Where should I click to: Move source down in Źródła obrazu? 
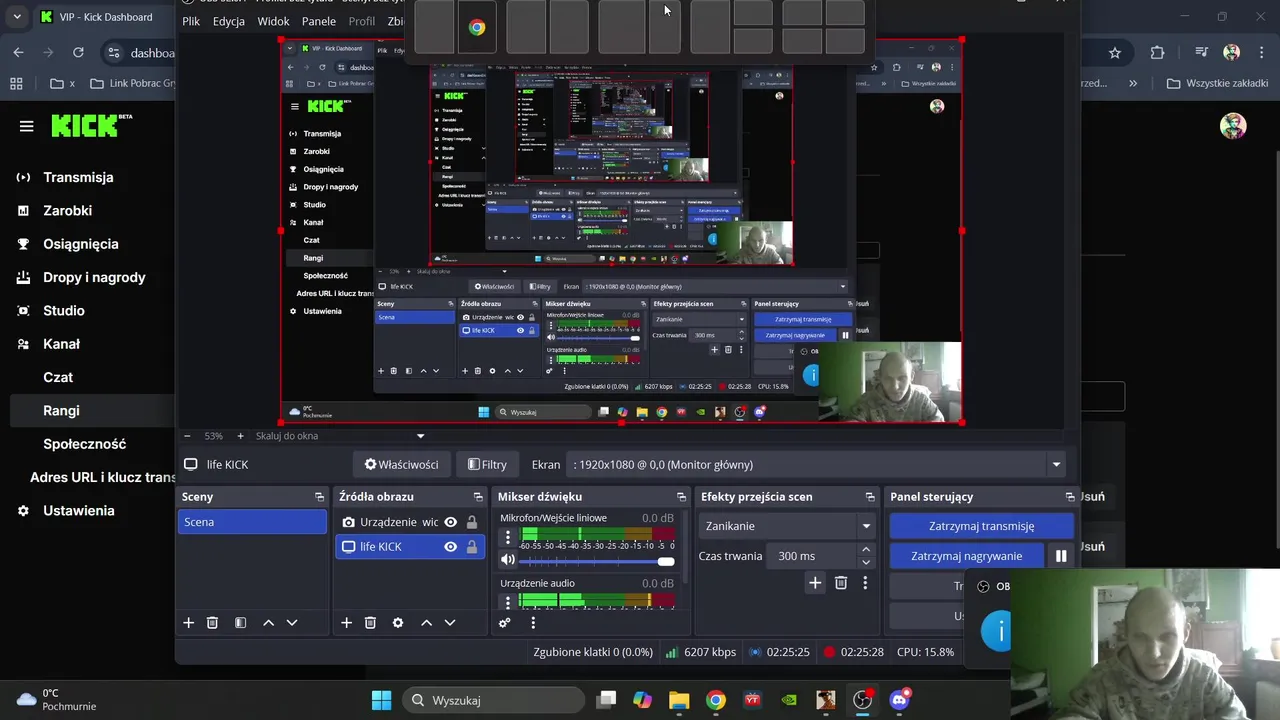[450, 622]
